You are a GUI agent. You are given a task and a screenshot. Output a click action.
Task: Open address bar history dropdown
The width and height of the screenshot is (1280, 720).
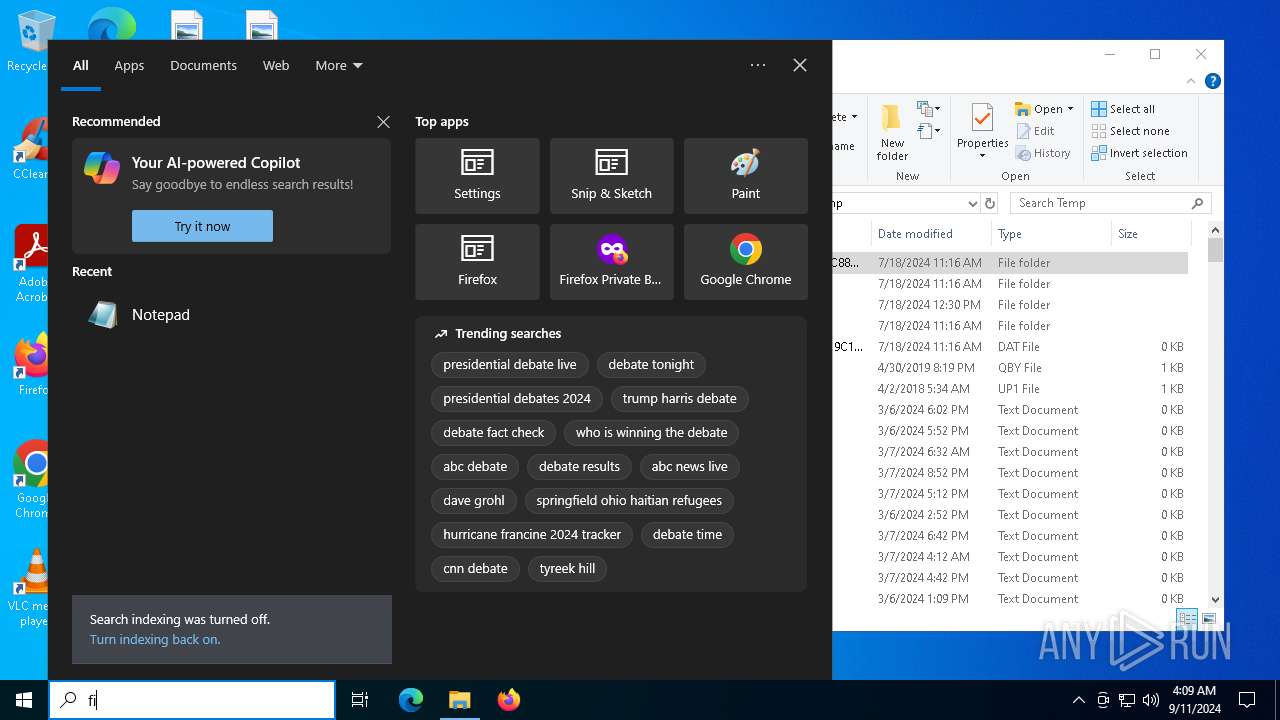click(x=971, y=203)
